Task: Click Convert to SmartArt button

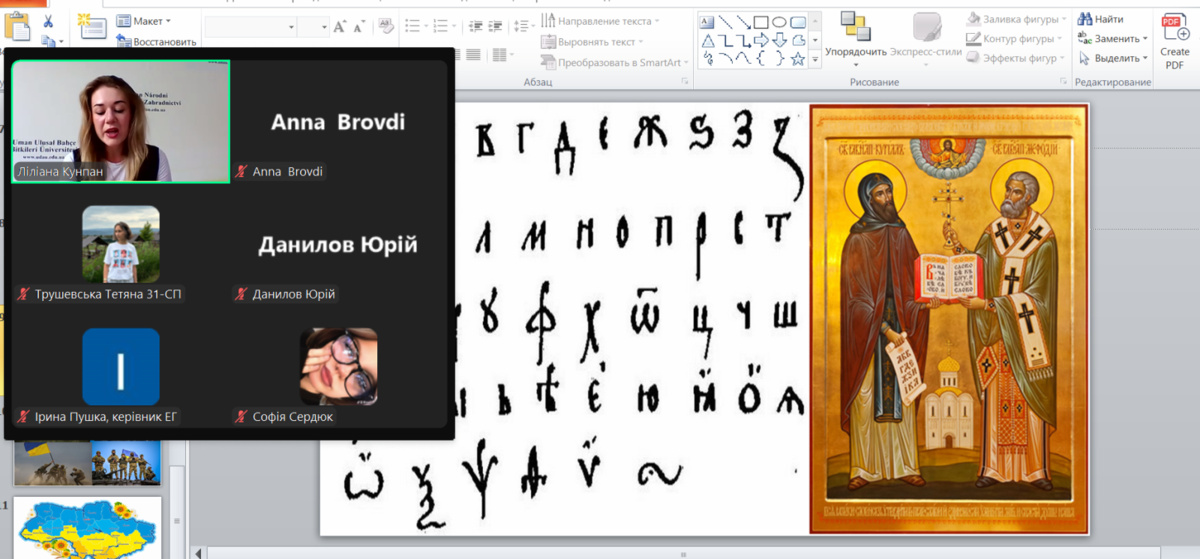Action: [x=616, y=62]
